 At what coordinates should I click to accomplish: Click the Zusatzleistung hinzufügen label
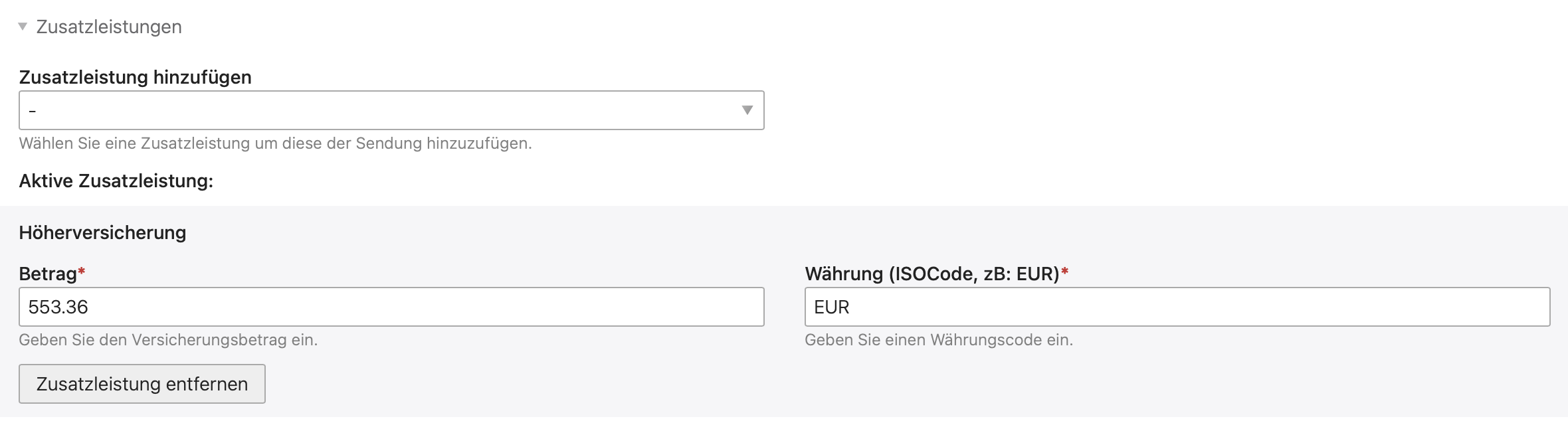(136, 78)
